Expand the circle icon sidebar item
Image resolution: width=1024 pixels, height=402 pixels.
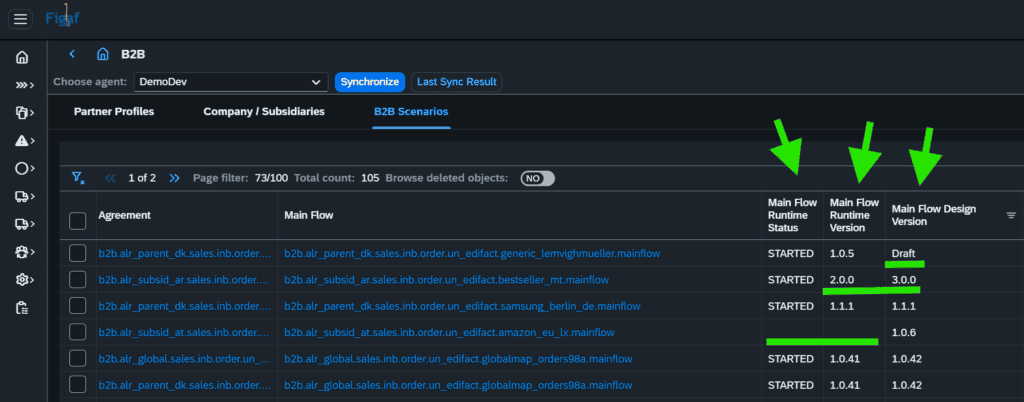(x=25, y=168)
